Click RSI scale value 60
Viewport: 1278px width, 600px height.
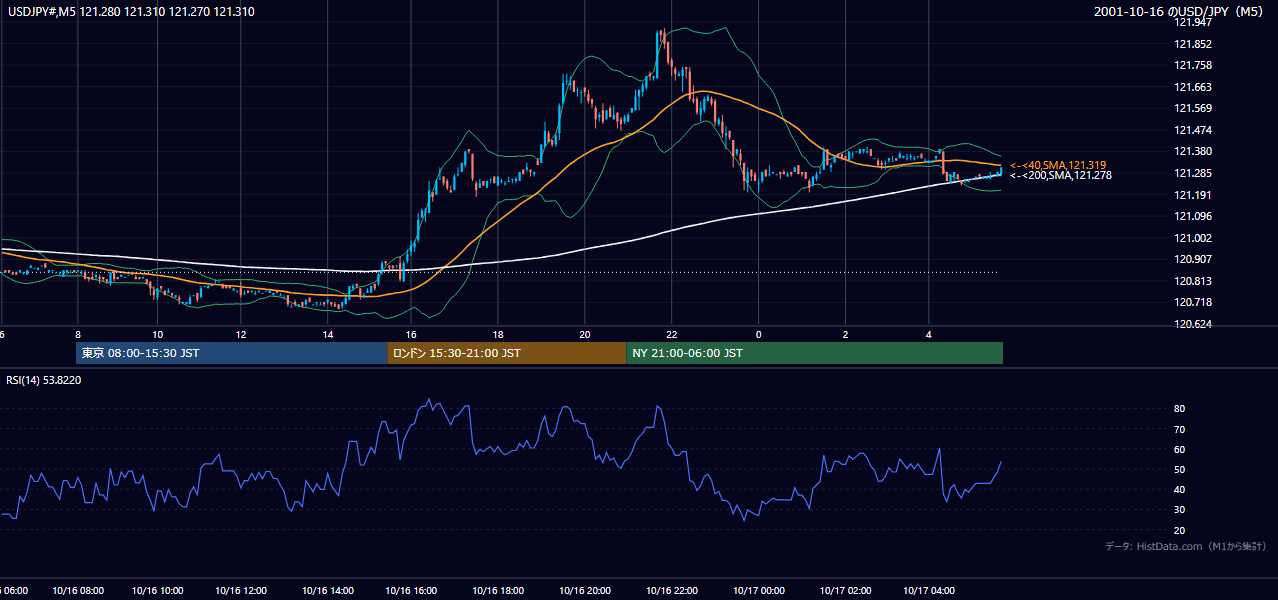coord(1179,449)
